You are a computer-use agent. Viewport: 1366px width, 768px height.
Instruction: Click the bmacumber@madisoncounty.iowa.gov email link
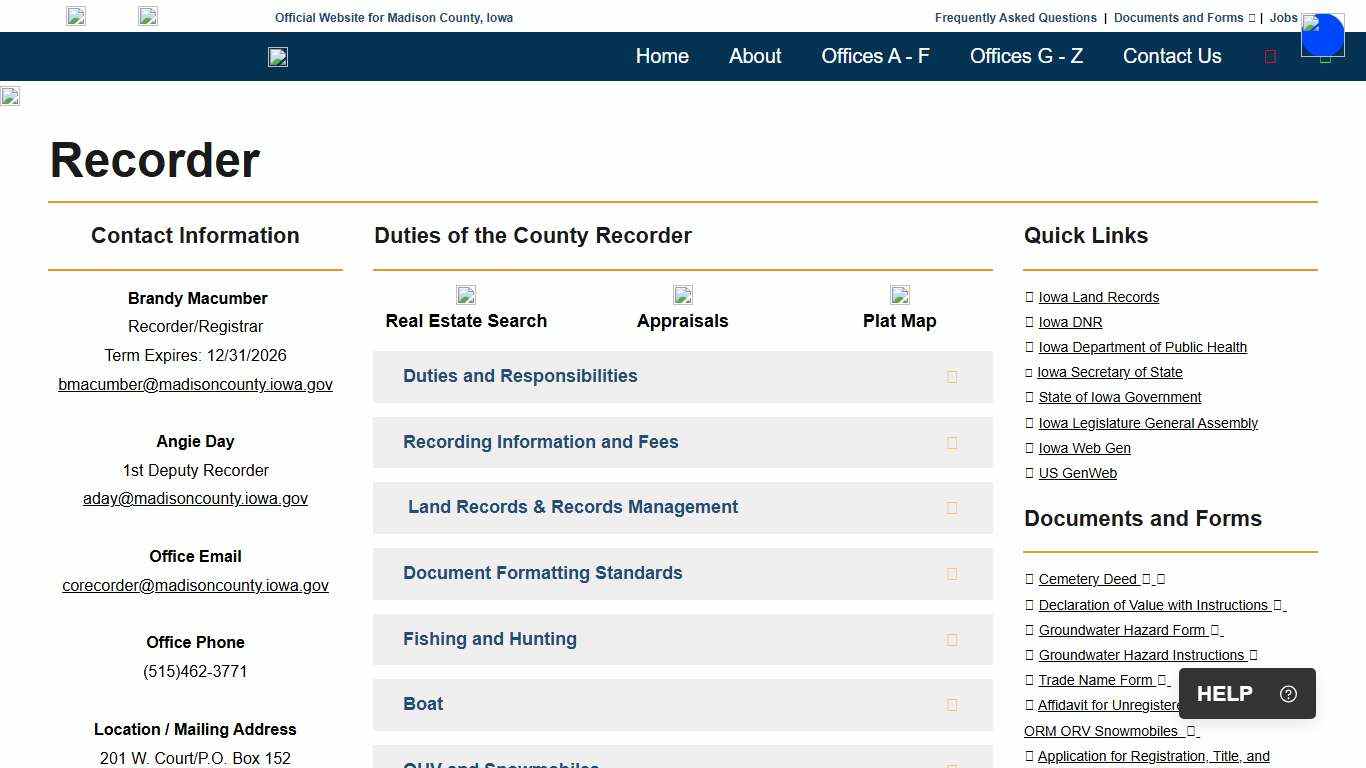(195, 384)
